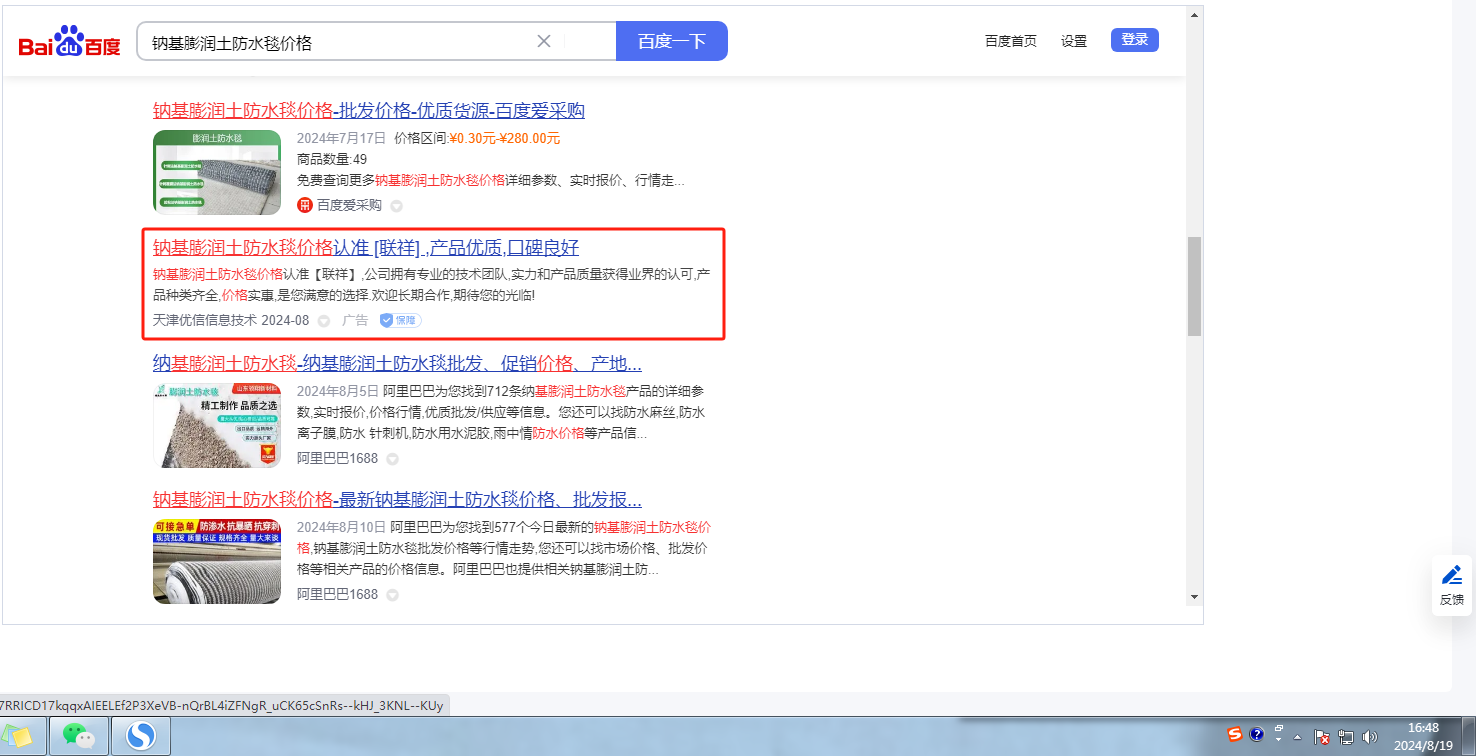Click the blue 登录 login button
This screenshot has width=1476, height=756.
pos(1134,40)
